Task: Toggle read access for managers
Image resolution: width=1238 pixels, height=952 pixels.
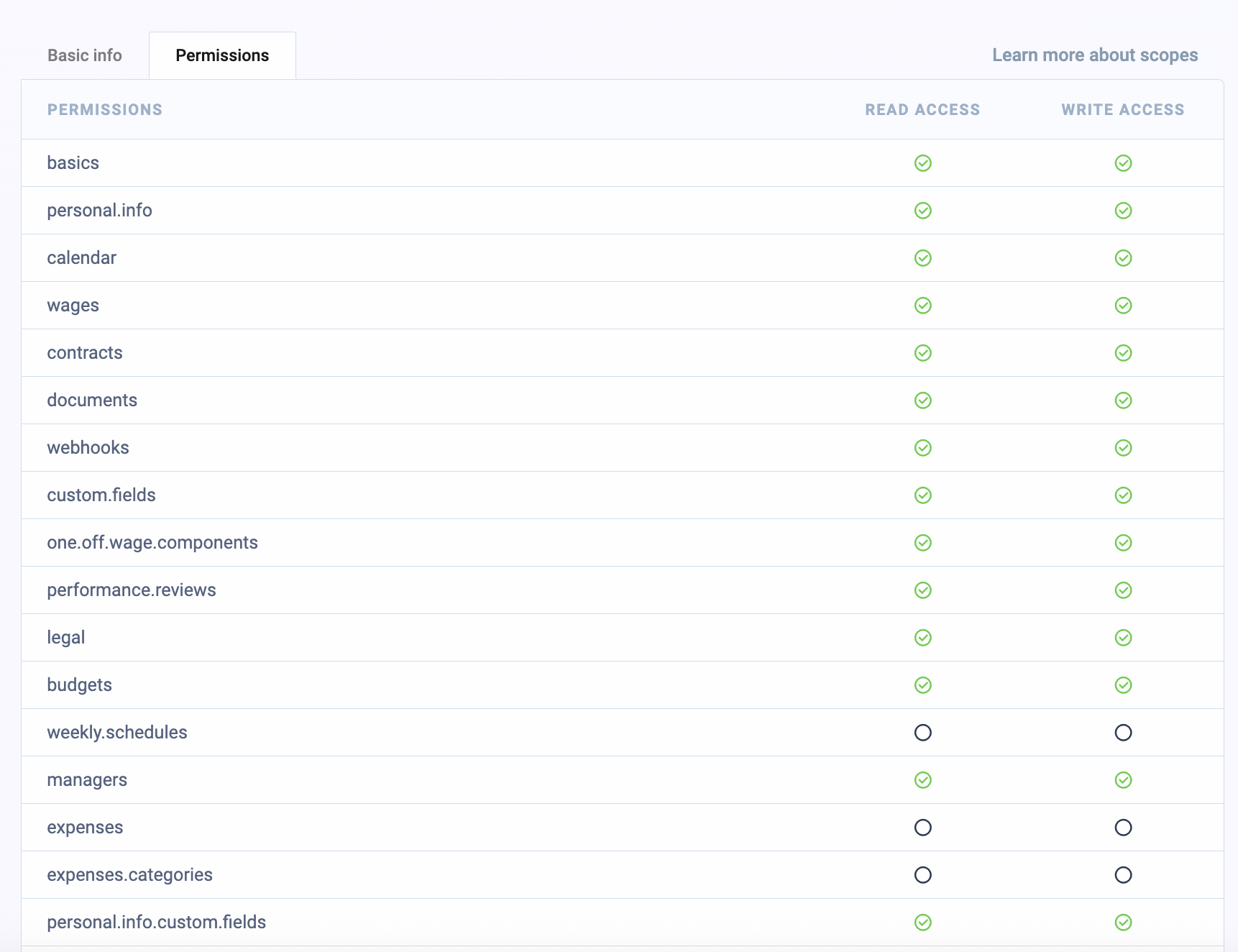Action: point(922,779)
